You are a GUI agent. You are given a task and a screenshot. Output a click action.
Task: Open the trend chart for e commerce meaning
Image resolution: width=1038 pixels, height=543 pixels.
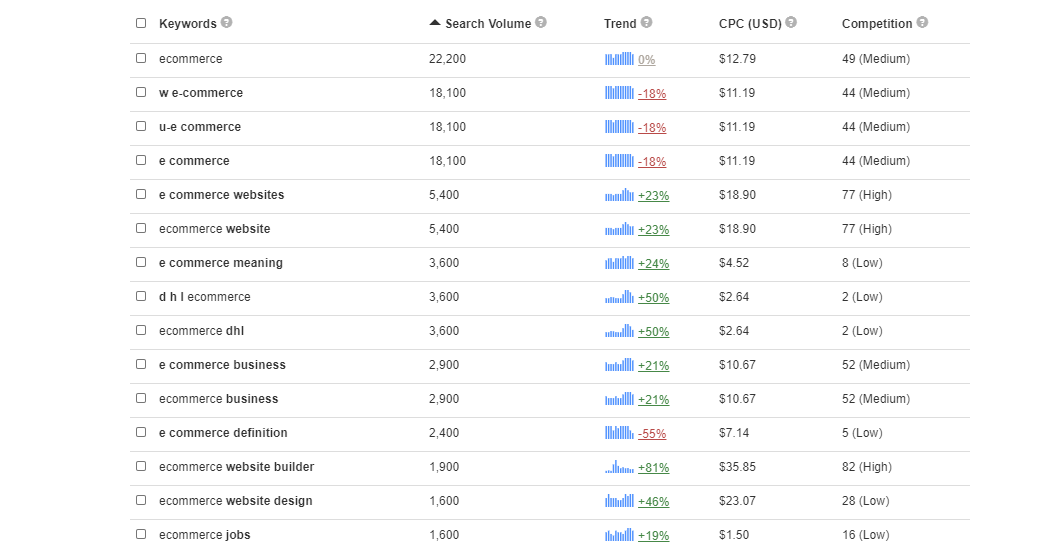(619, 263)
